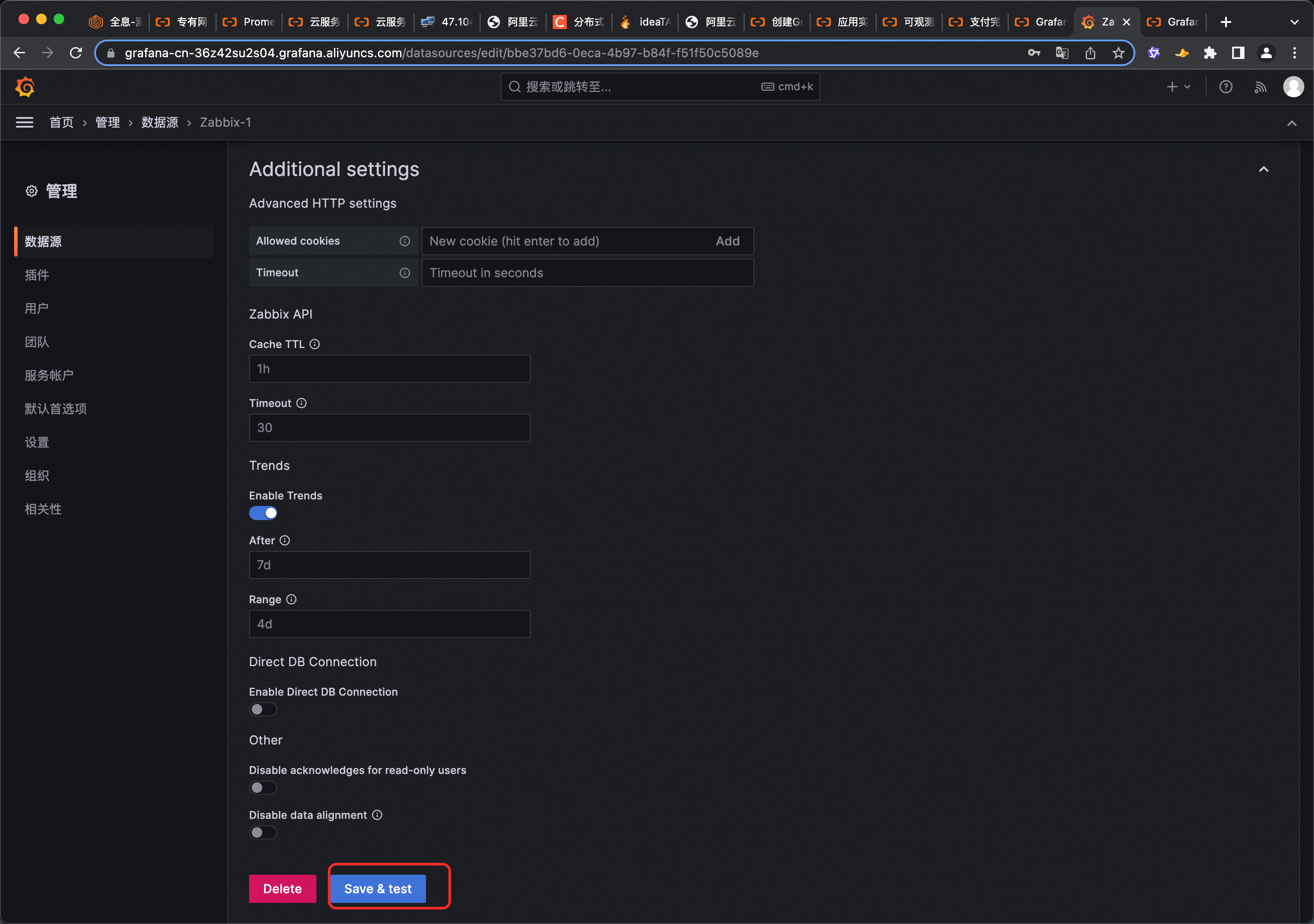Click the Save & test button
This screenshot has height=924, width=1314.
378,888
